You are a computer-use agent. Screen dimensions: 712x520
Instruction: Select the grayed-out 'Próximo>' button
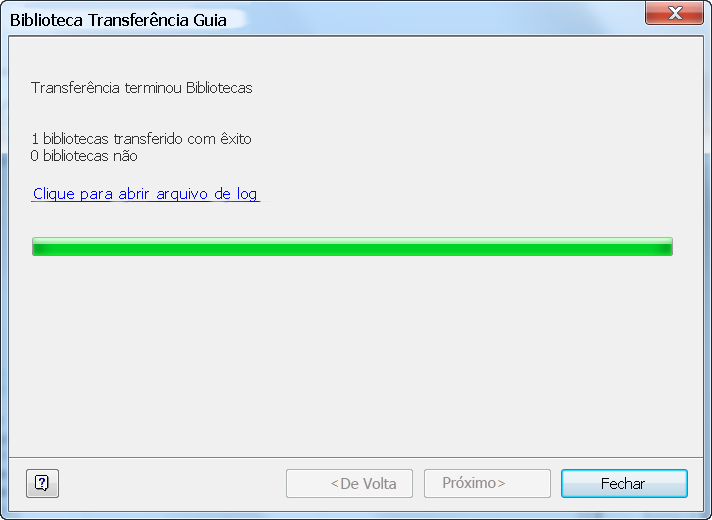pos(487,483)
